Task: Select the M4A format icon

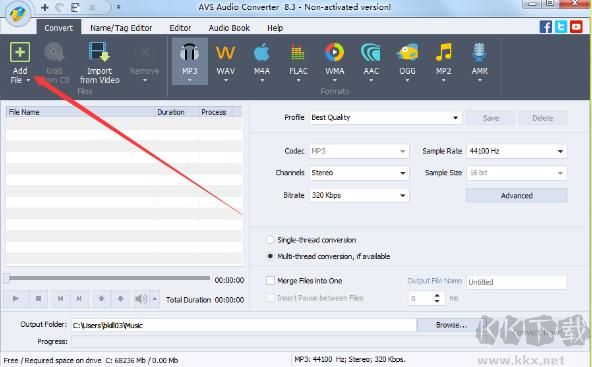Action: coord(262,52)
